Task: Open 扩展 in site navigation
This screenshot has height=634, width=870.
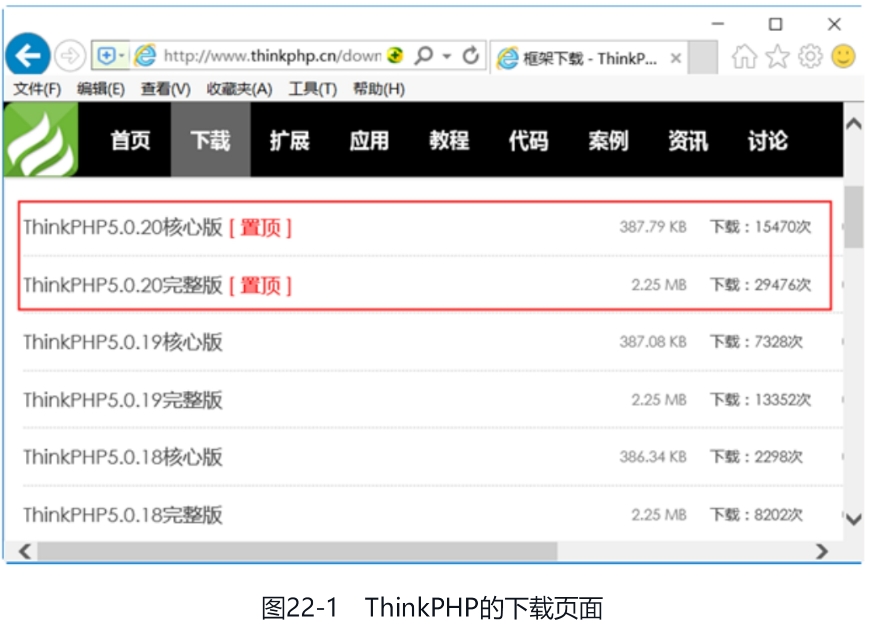Action: (290, 140)
